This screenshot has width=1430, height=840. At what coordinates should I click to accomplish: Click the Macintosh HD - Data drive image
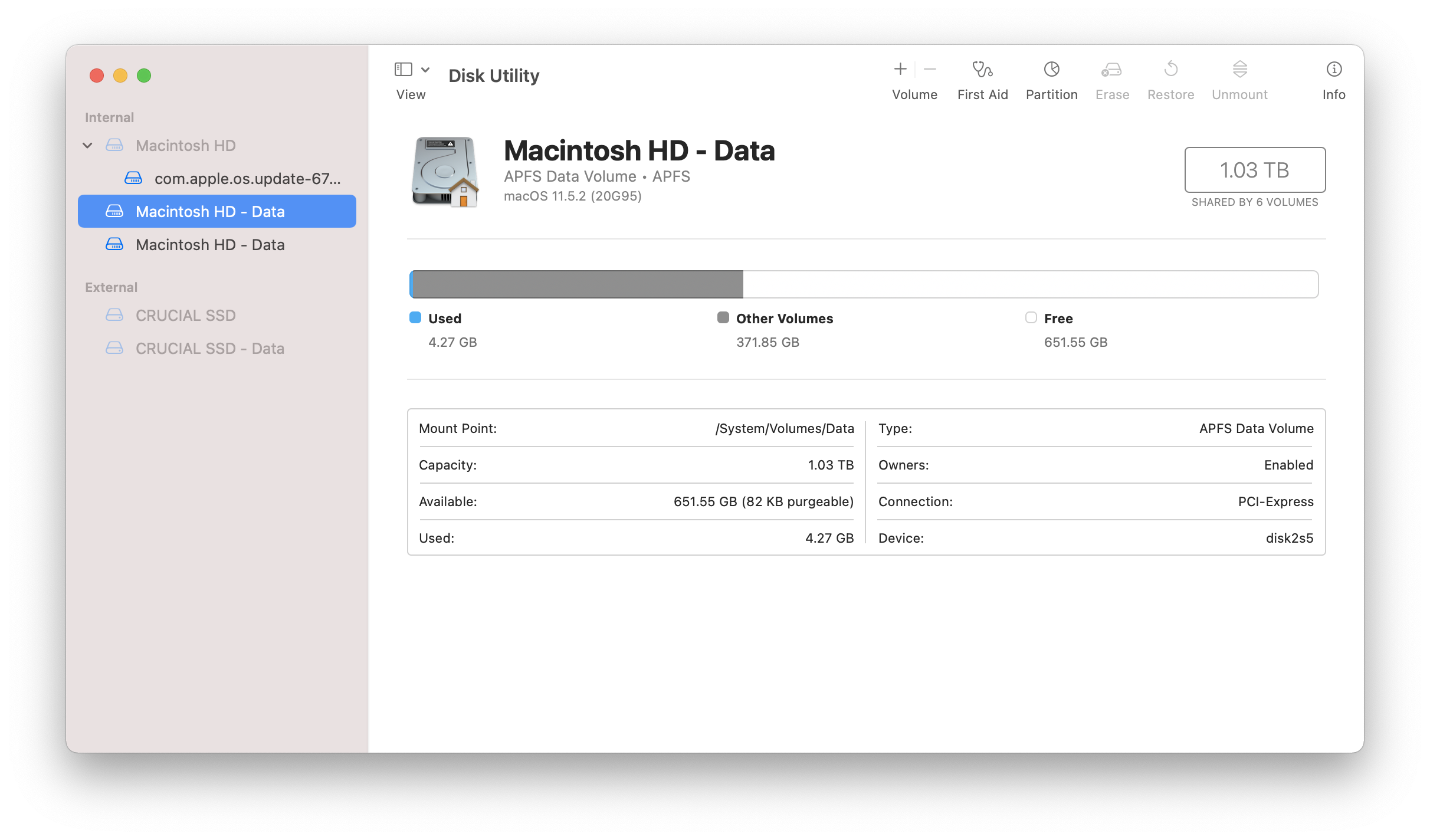[445, 172]
